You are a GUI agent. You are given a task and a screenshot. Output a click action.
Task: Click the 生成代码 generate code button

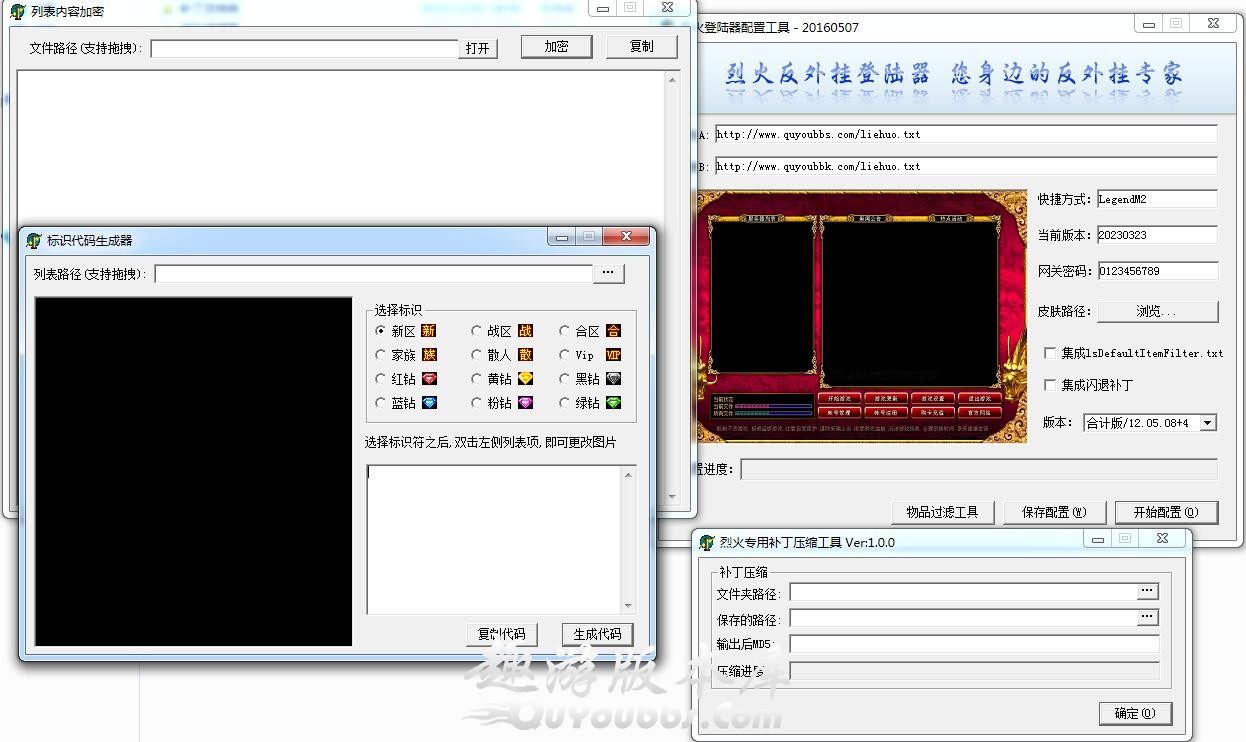point(597,634)
